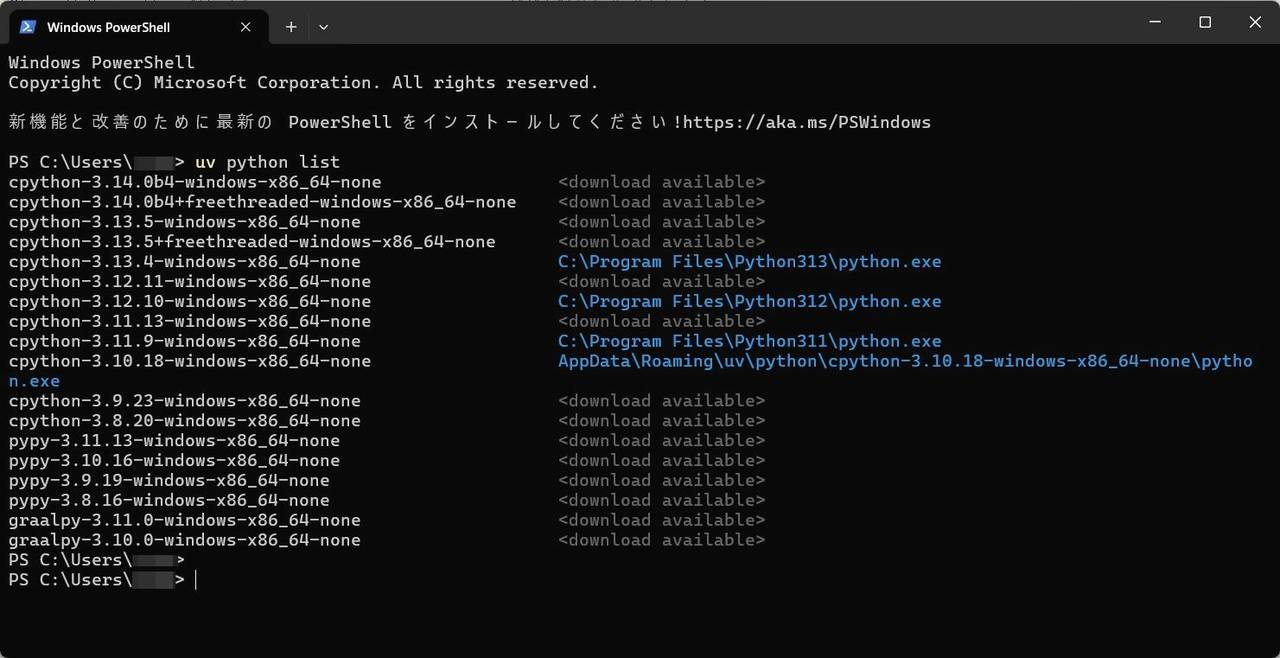The width and height of the screenshot is (1280, 658).
Task: Click the 'pypy-3.8.16-windows-x86_64-none' entry
Action: coord(169,501)
